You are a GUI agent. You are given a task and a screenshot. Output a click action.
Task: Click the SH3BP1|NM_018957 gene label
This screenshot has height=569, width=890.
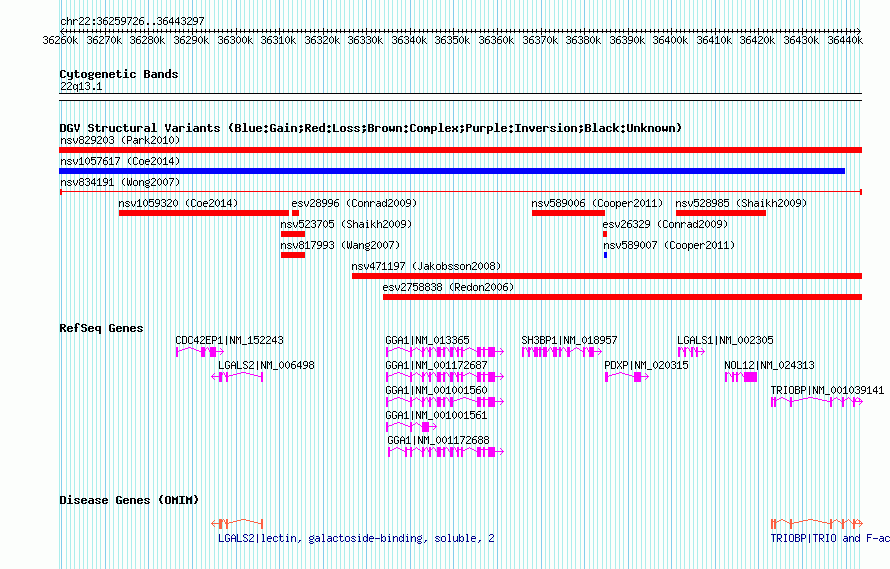[x=569, y=340]
